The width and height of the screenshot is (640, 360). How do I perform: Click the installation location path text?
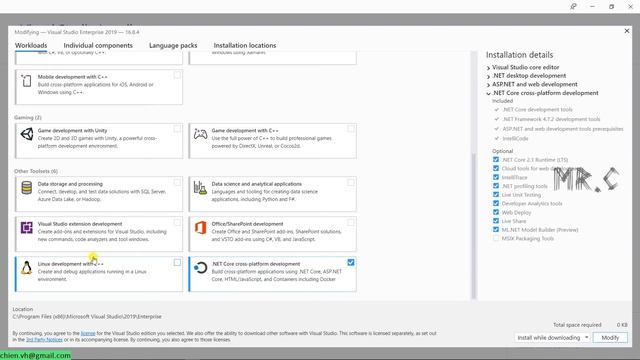pos(87,316)
